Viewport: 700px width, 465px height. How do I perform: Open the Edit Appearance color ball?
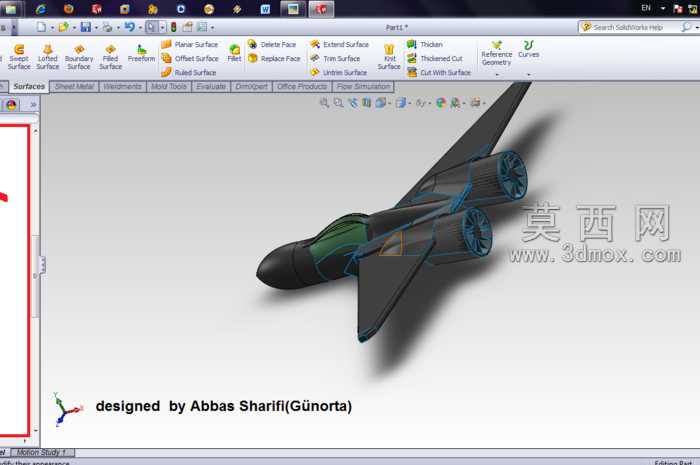pyautogui.click(x=441, y=103)
